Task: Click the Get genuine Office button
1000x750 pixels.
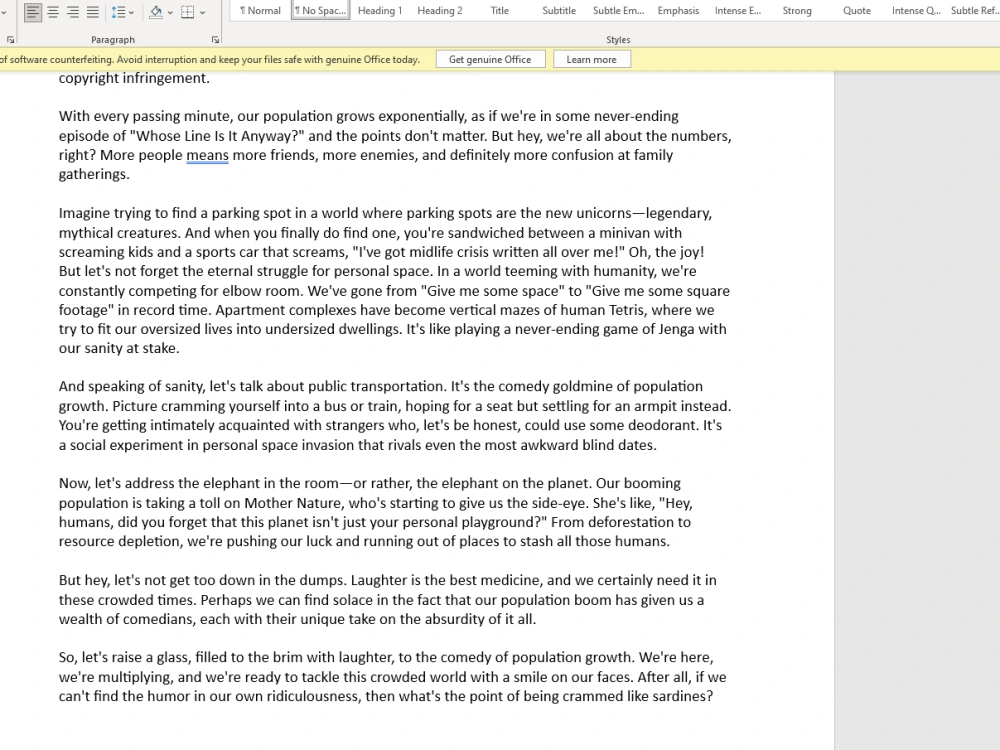Action: click(x=490, y=59)
